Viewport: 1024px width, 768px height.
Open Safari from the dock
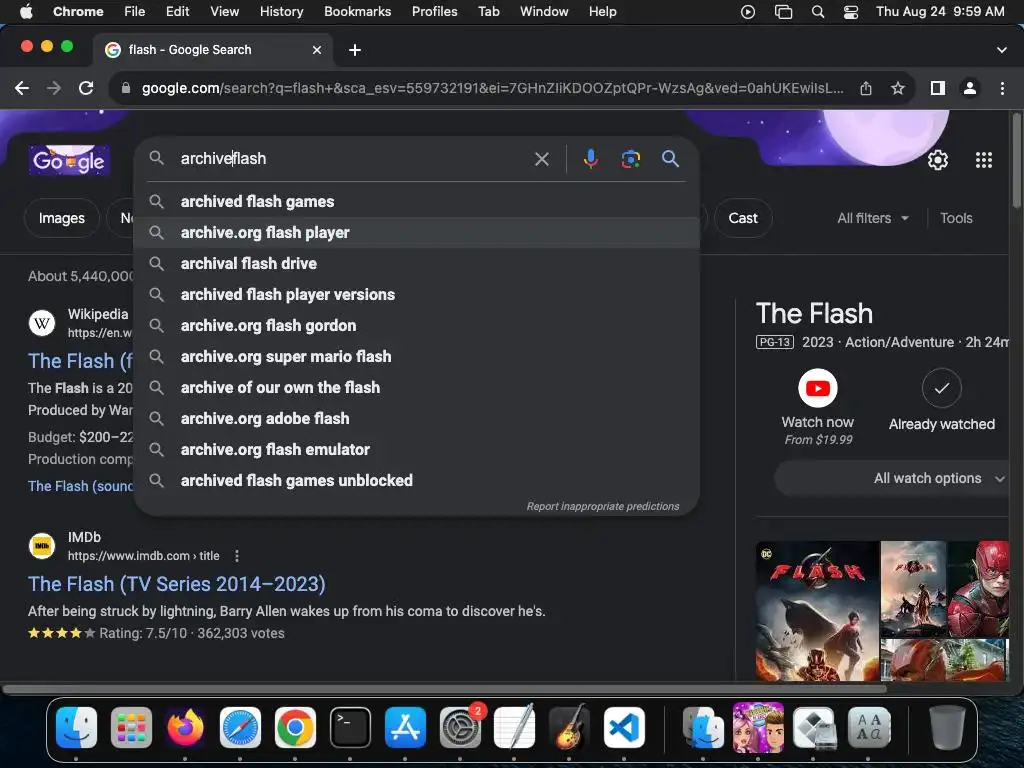coord(240,728)
